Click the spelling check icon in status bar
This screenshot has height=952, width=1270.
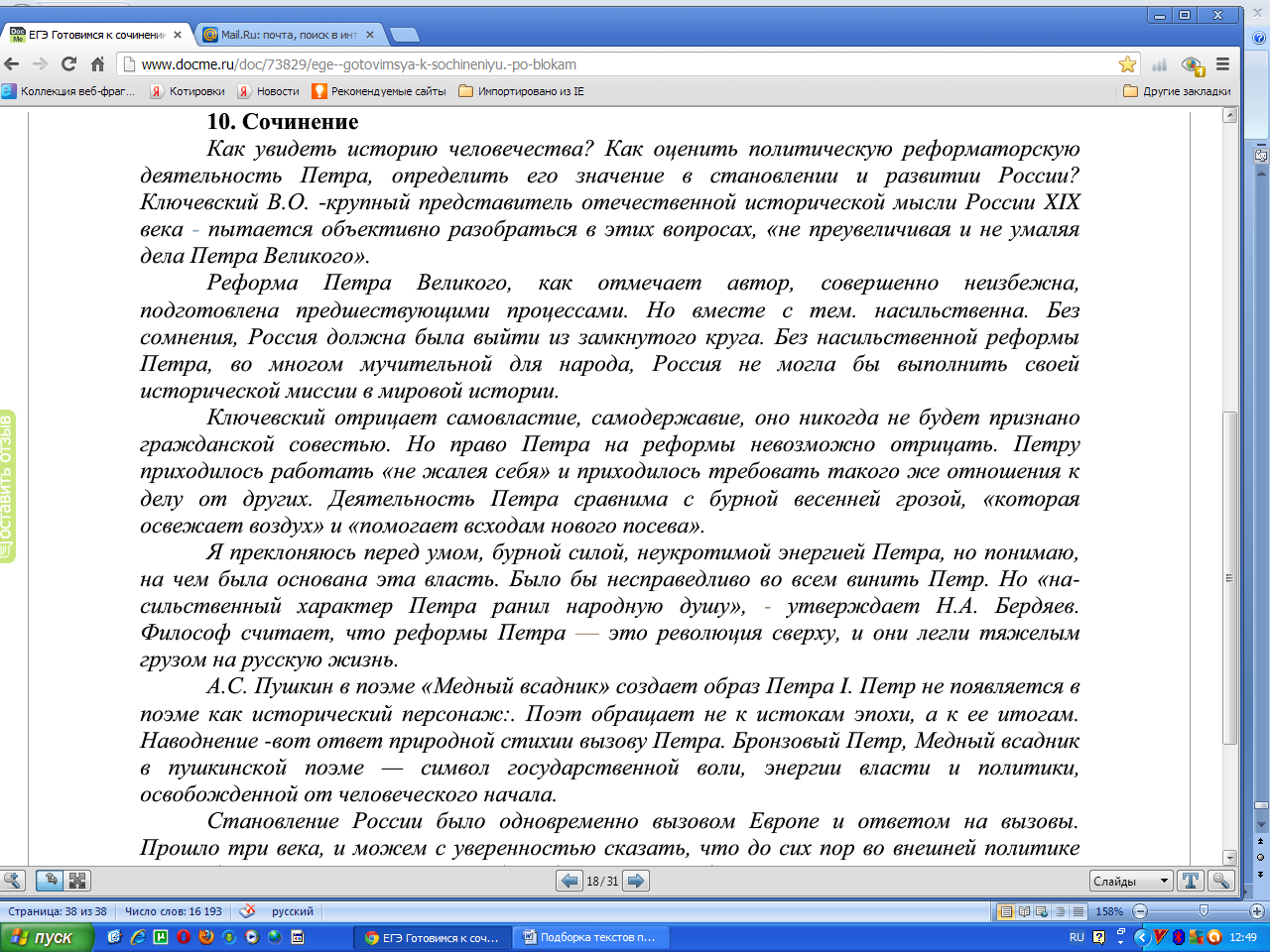248,911
